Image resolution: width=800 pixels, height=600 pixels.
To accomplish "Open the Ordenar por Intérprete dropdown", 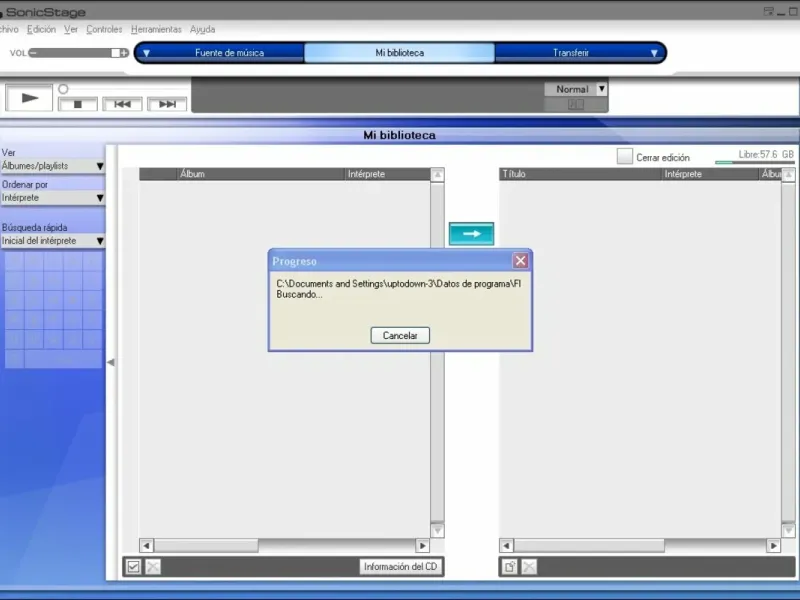I will pos(53,197).
